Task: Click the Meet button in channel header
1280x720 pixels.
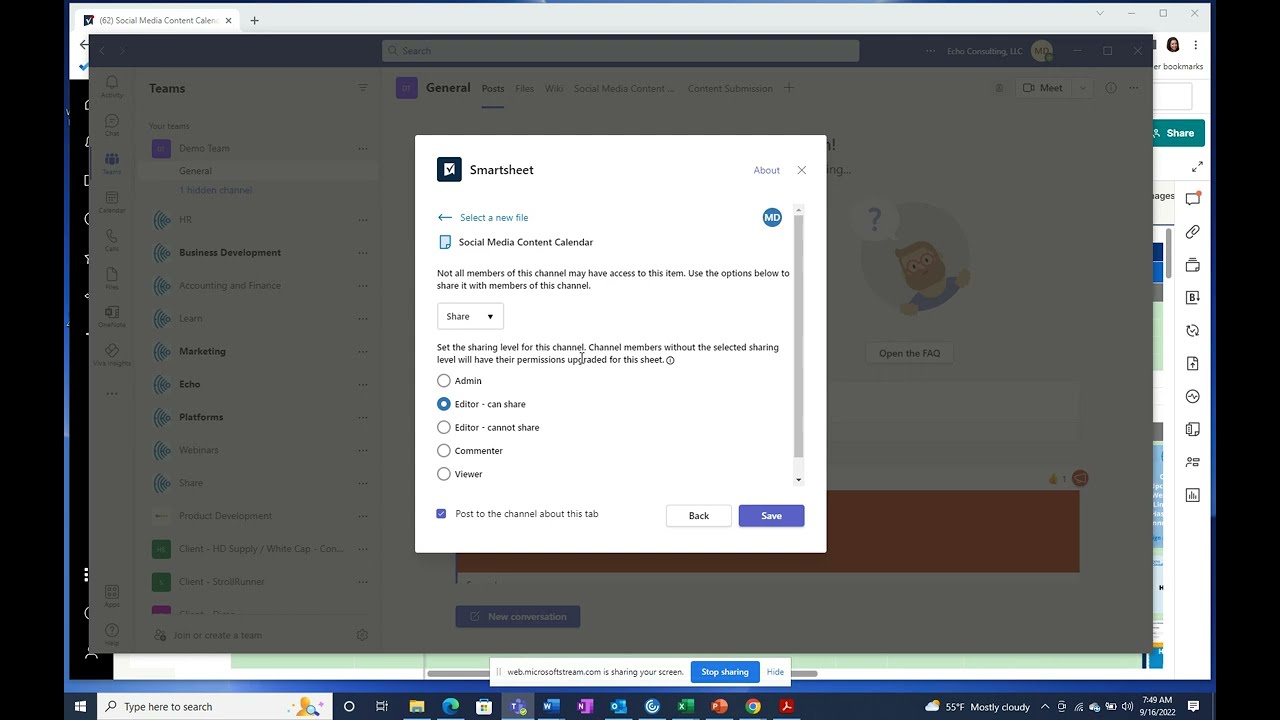Action: tap(1043, 88)
